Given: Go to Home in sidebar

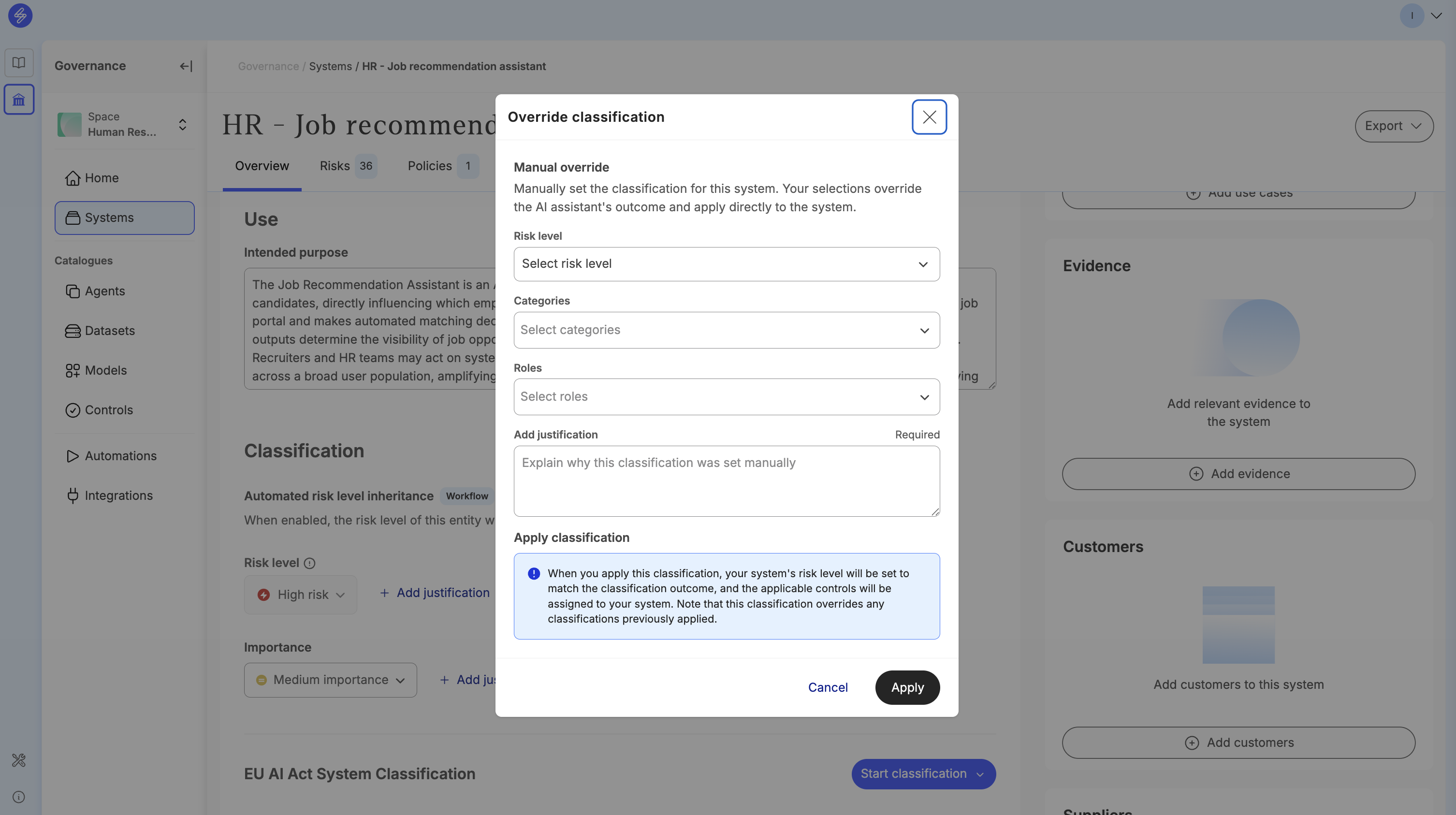Looking at the screenshot, I should tap(124, 178).
